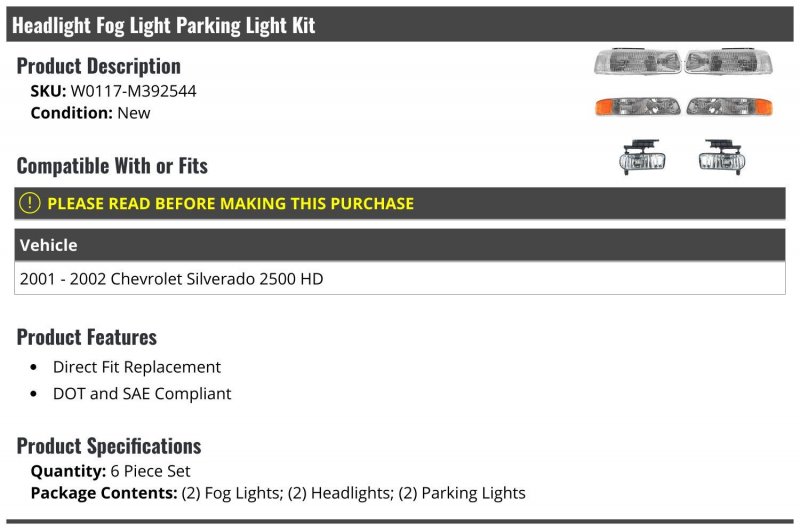Click the "Condition: New" text
Image resolution: width=800 pixels, height=530 pixels.
90,113
